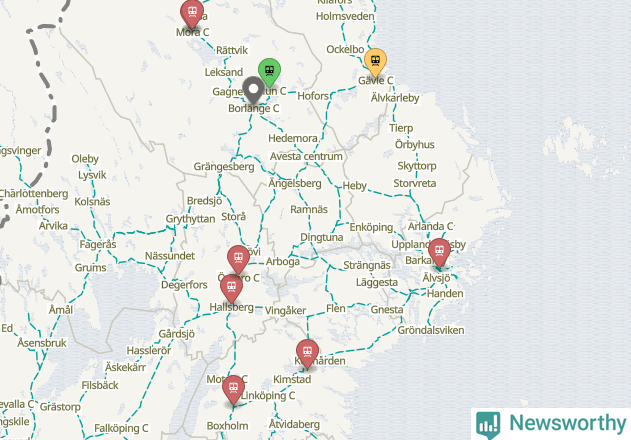Image resolution: width=631 pixels, height=440 pixels.
Task: Click the Dingtuna label
Action: click(322, 238)
